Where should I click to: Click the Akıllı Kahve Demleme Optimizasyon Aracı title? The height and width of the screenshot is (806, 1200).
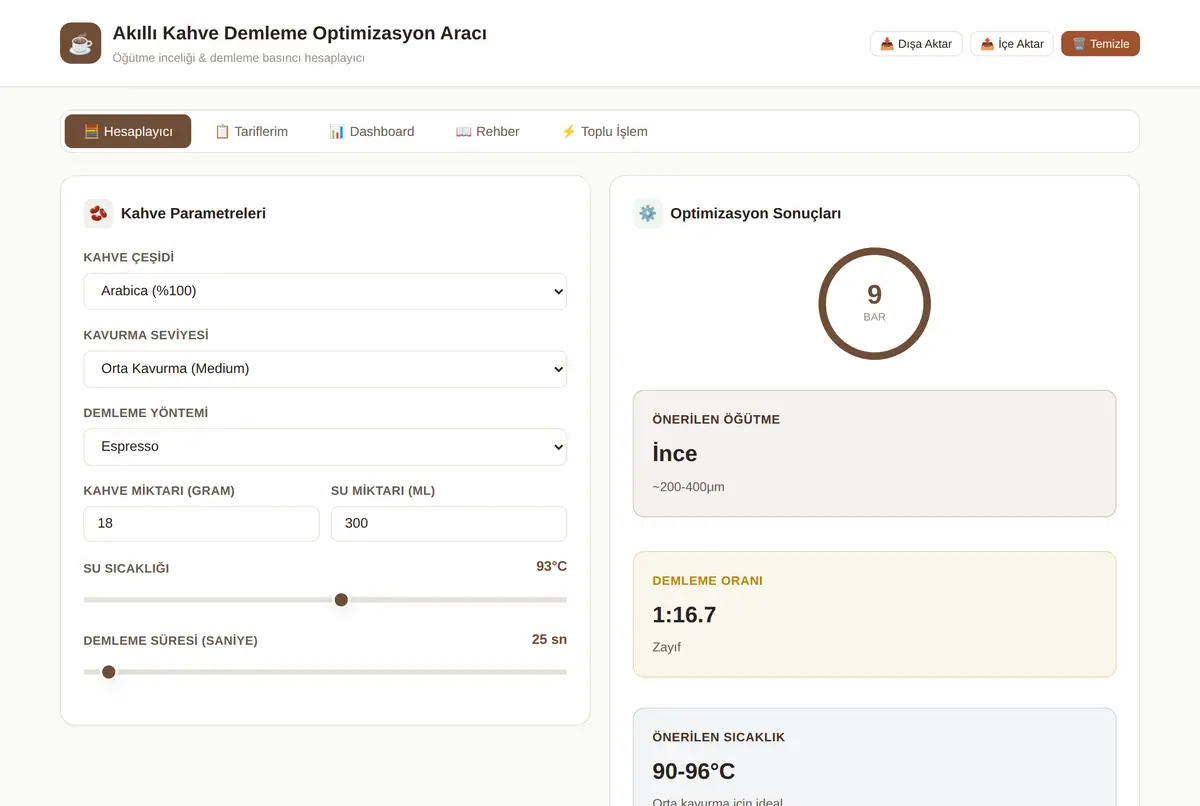300,33
